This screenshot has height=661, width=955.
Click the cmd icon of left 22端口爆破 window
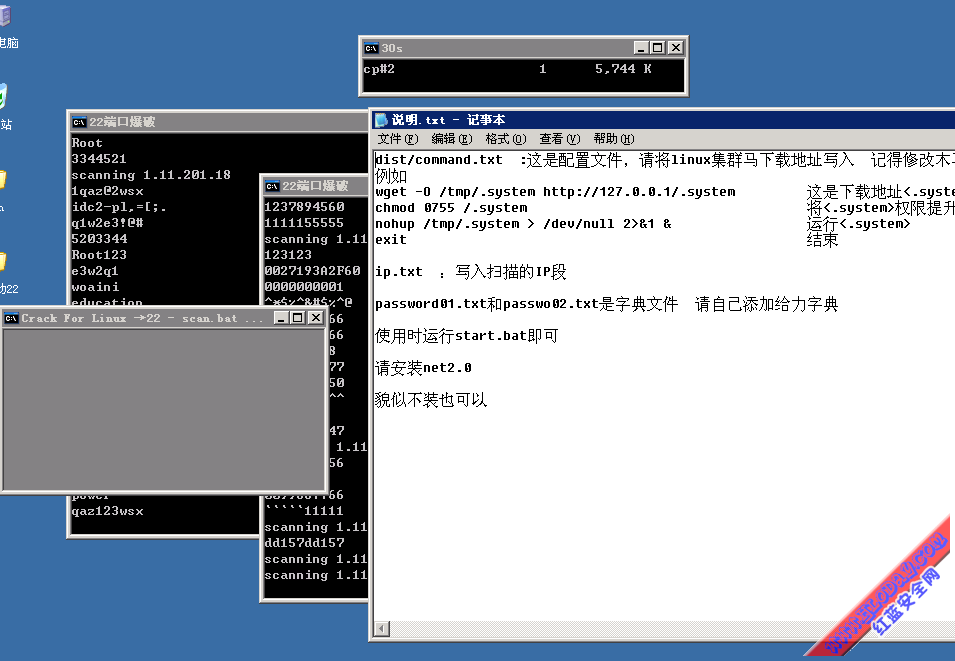click(x=79, y=122)
